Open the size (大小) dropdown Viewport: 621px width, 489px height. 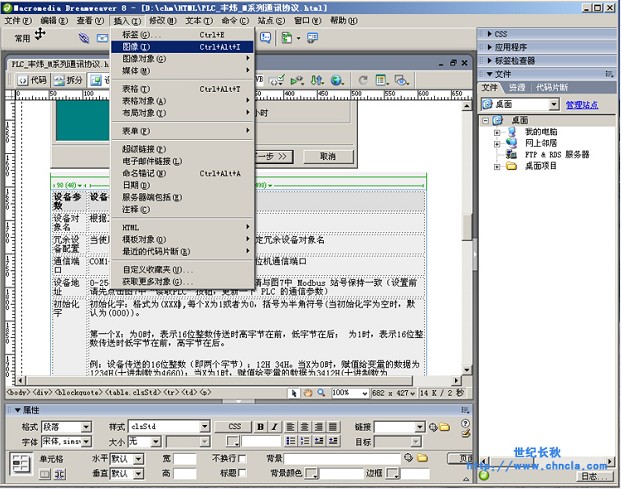pyautogui.click(x=156, y=441)
